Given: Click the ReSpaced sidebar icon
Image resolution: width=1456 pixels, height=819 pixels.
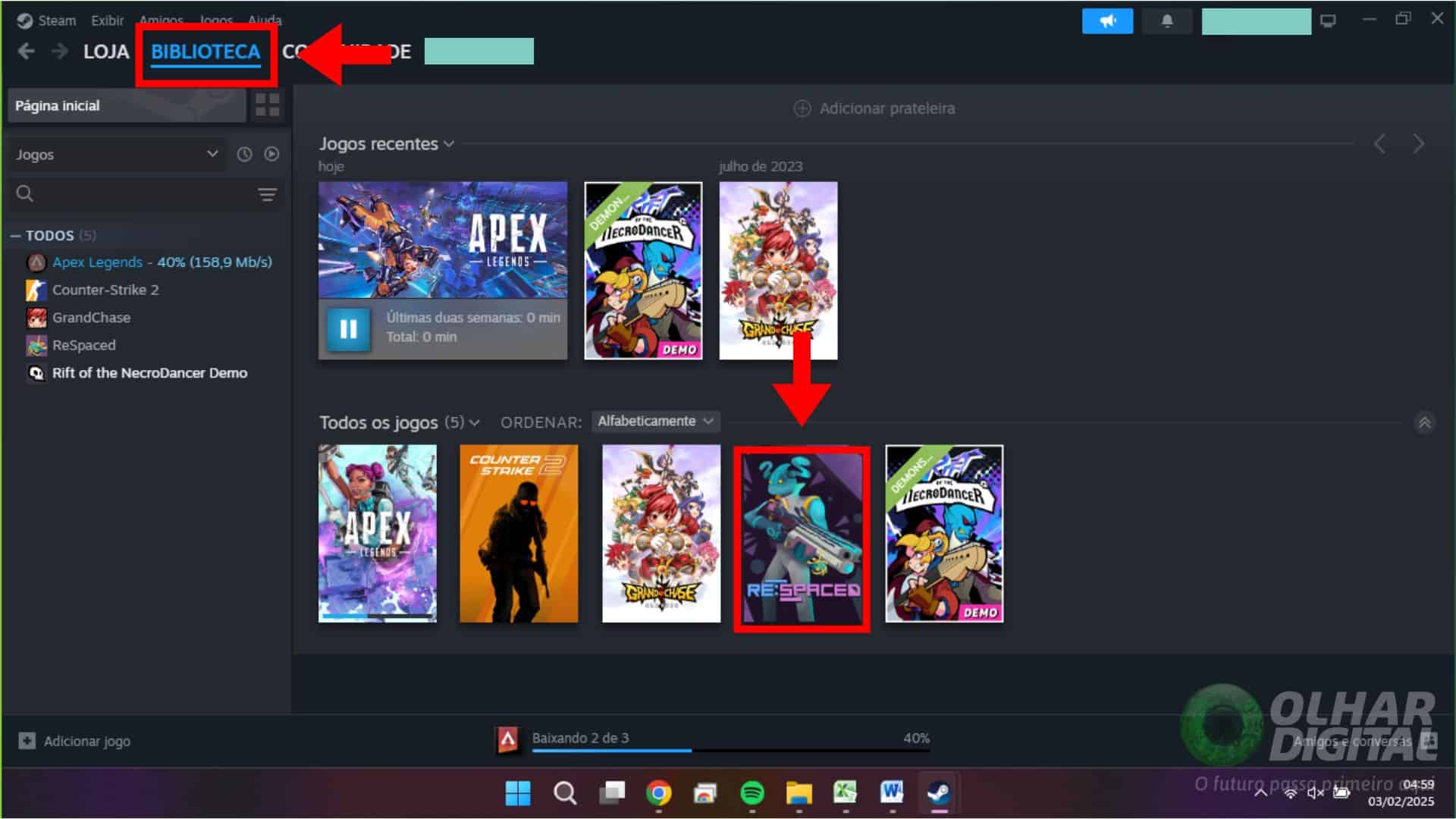Looking at the screenshot, I should [36, 345].
